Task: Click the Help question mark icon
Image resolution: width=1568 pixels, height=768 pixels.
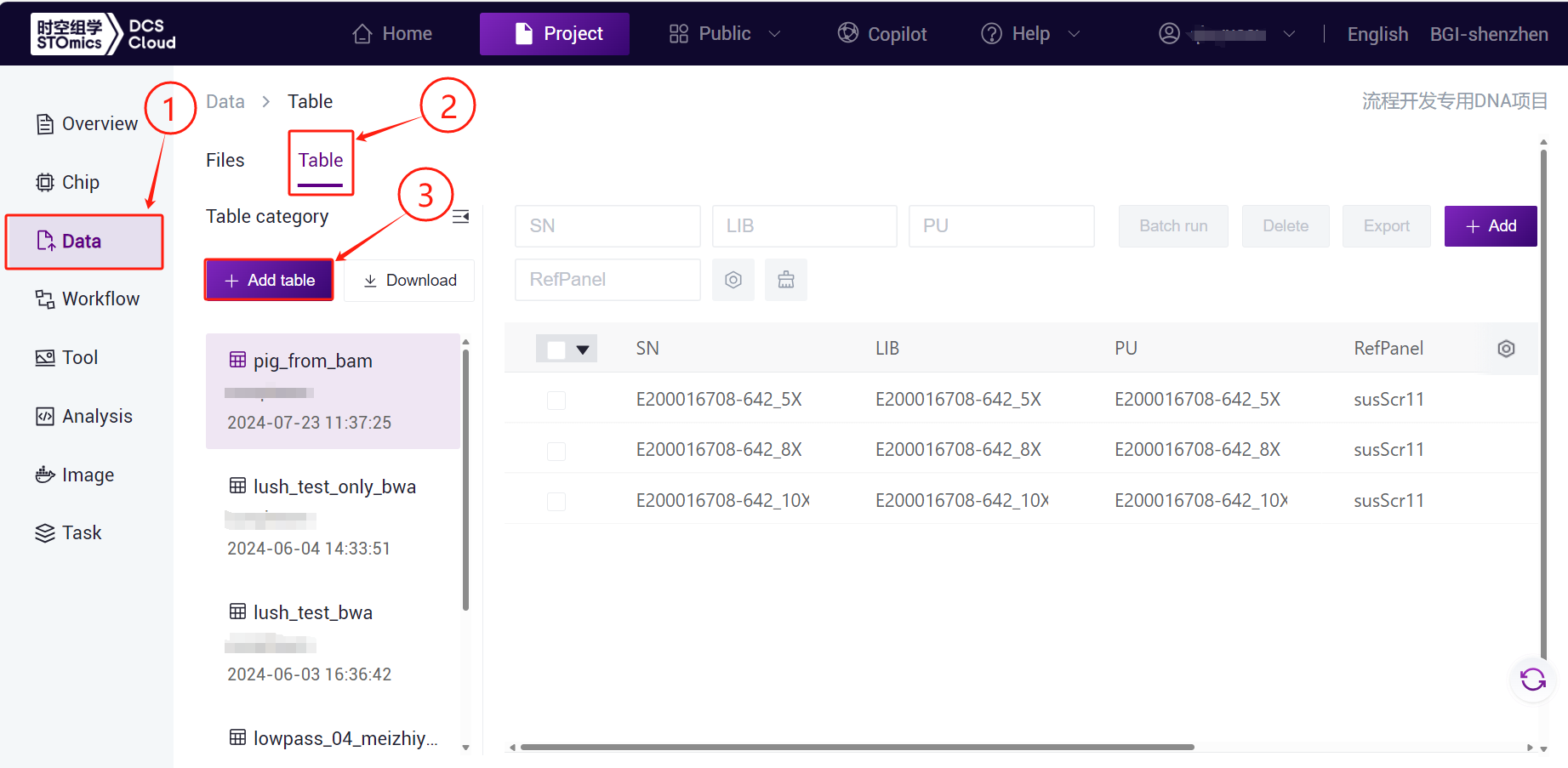Action: pos(991,33)
